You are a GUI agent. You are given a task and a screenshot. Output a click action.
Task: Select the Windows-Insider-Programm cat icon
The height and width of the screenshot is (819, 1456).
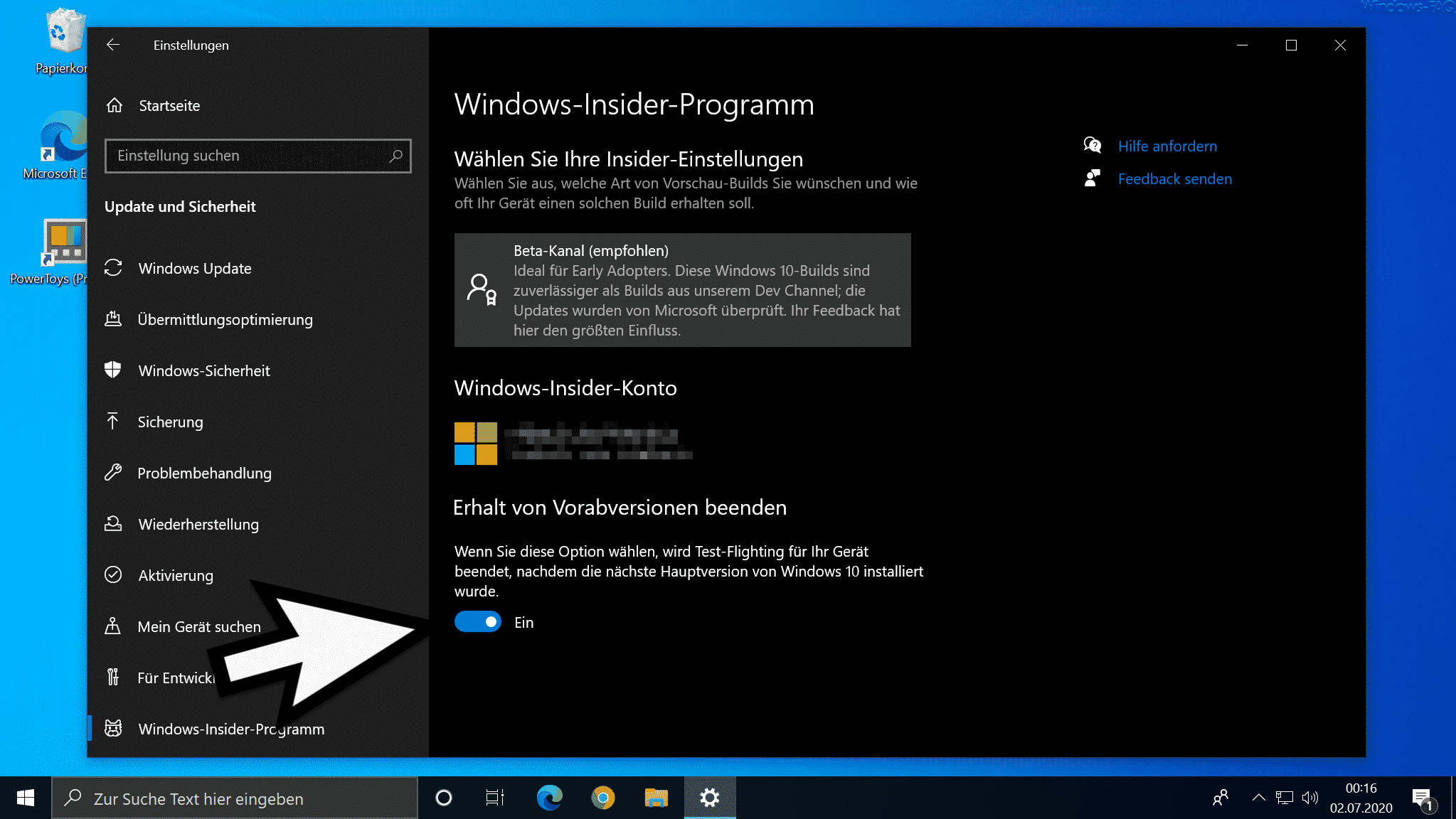coord(113,728)
